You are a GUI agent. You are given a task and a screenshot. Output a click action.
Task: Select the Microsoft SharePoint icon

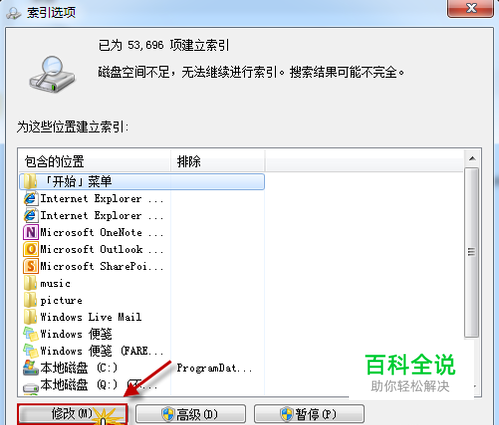[30, 266]
